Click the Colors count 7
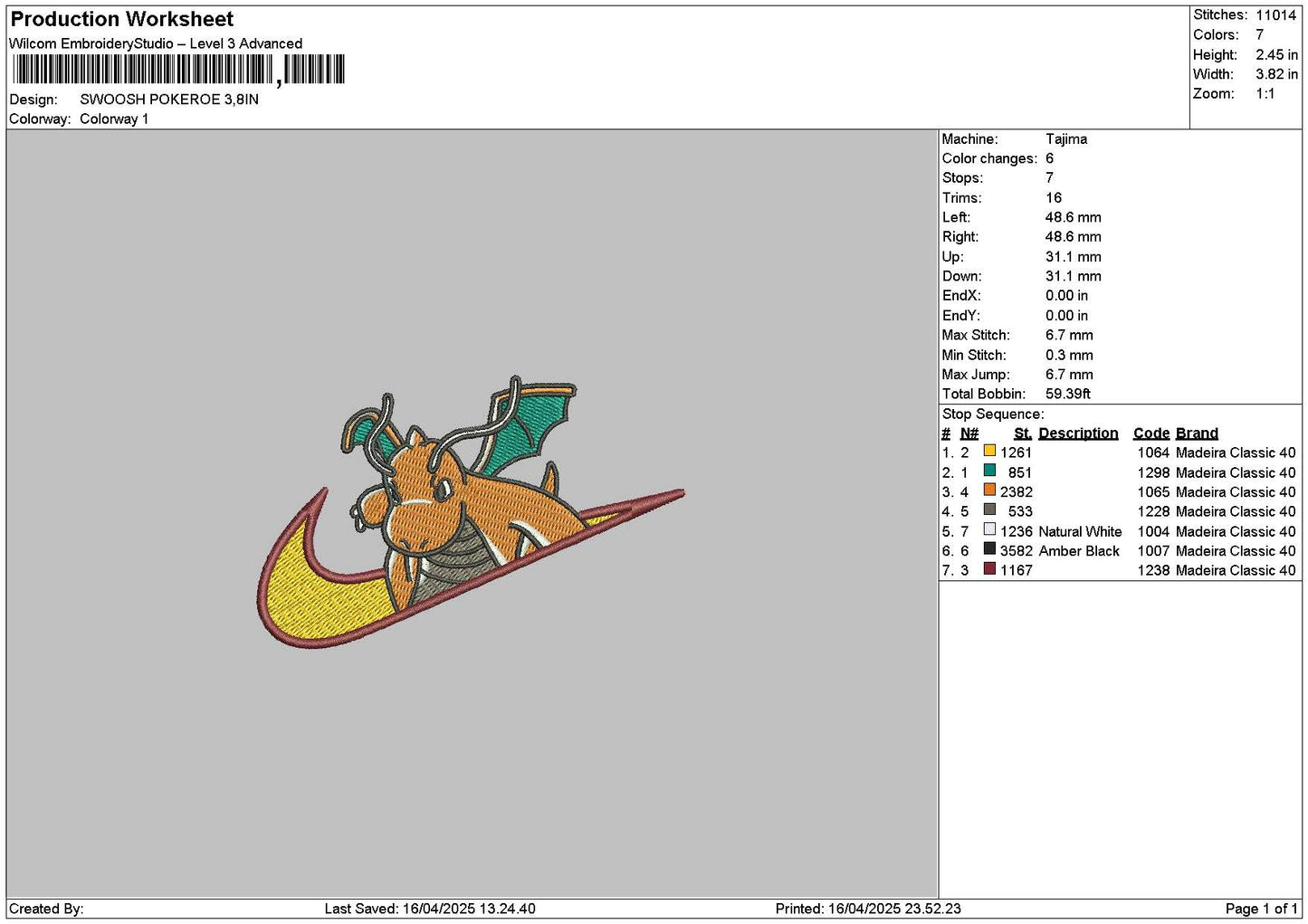Viewport: 1308px width, 924px height. pos(1260,34)
